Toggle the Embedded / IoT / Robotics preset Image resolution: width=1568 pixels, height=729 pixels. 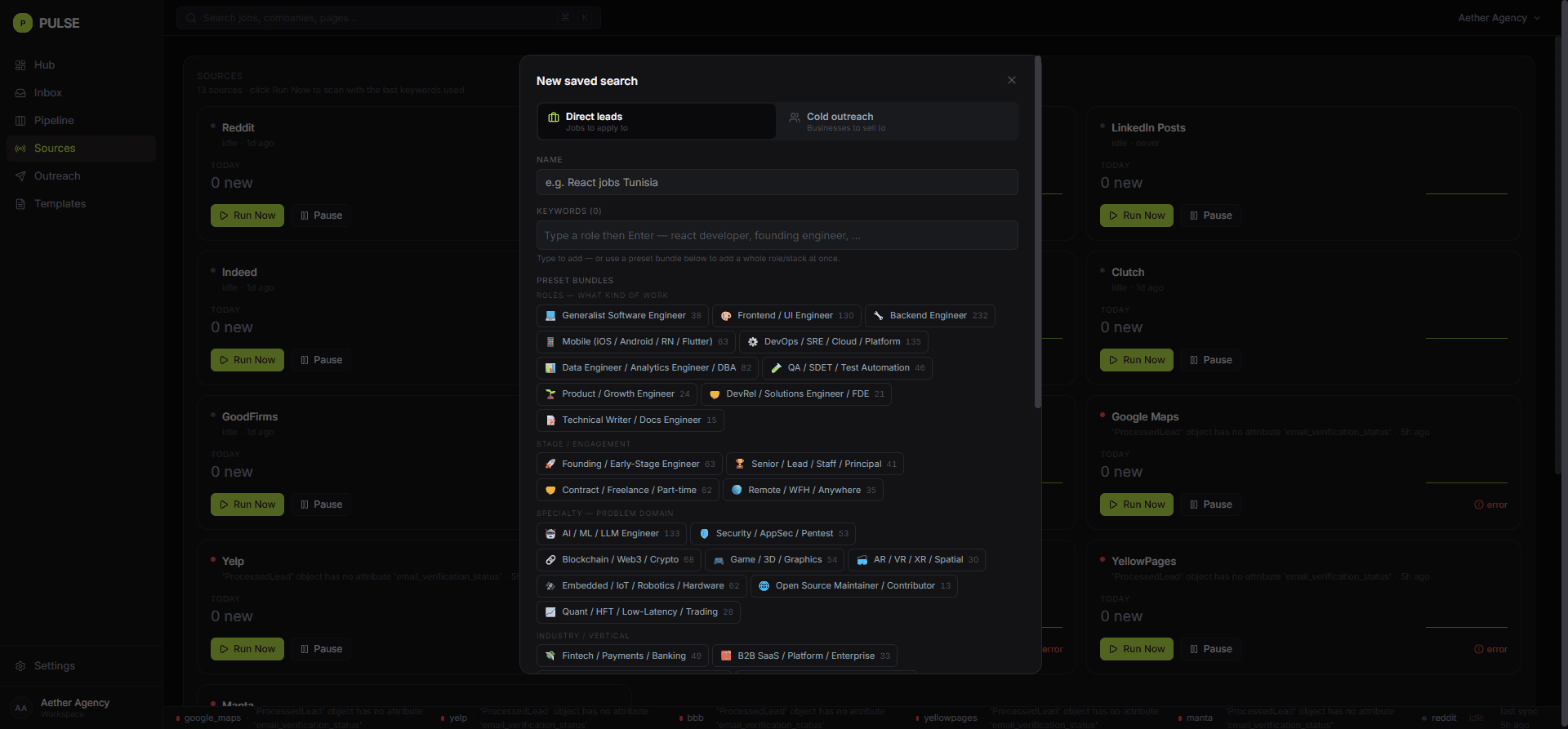coord(641,586)
